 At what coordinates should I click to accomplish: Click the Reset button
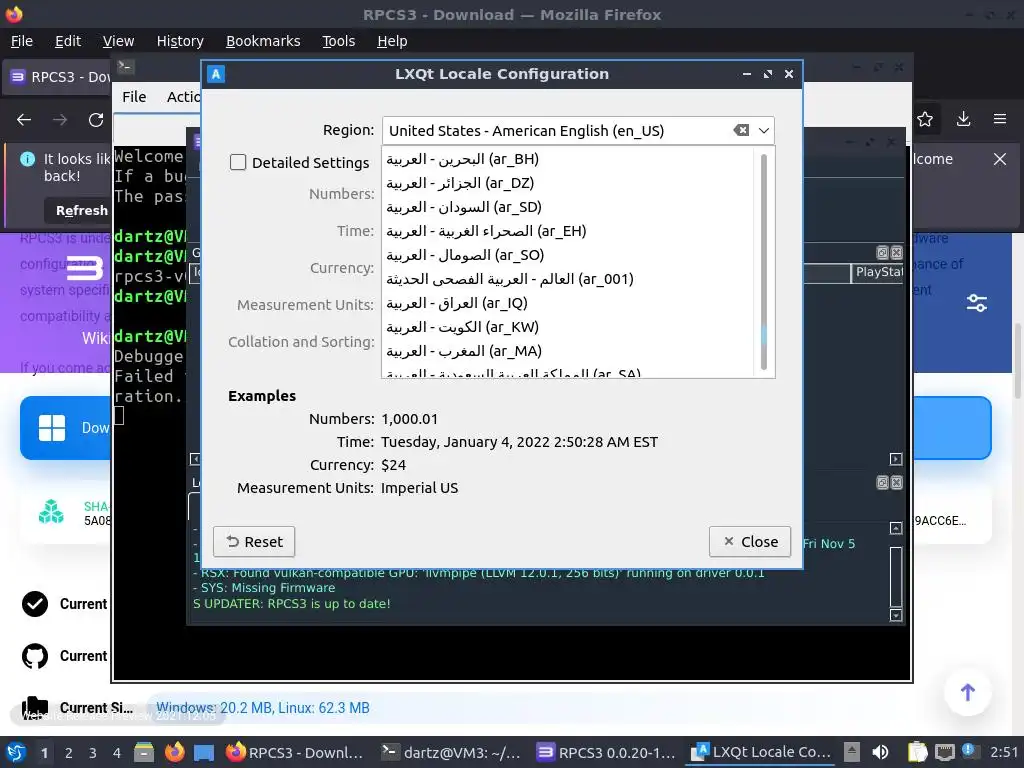(x=254, y=541)
